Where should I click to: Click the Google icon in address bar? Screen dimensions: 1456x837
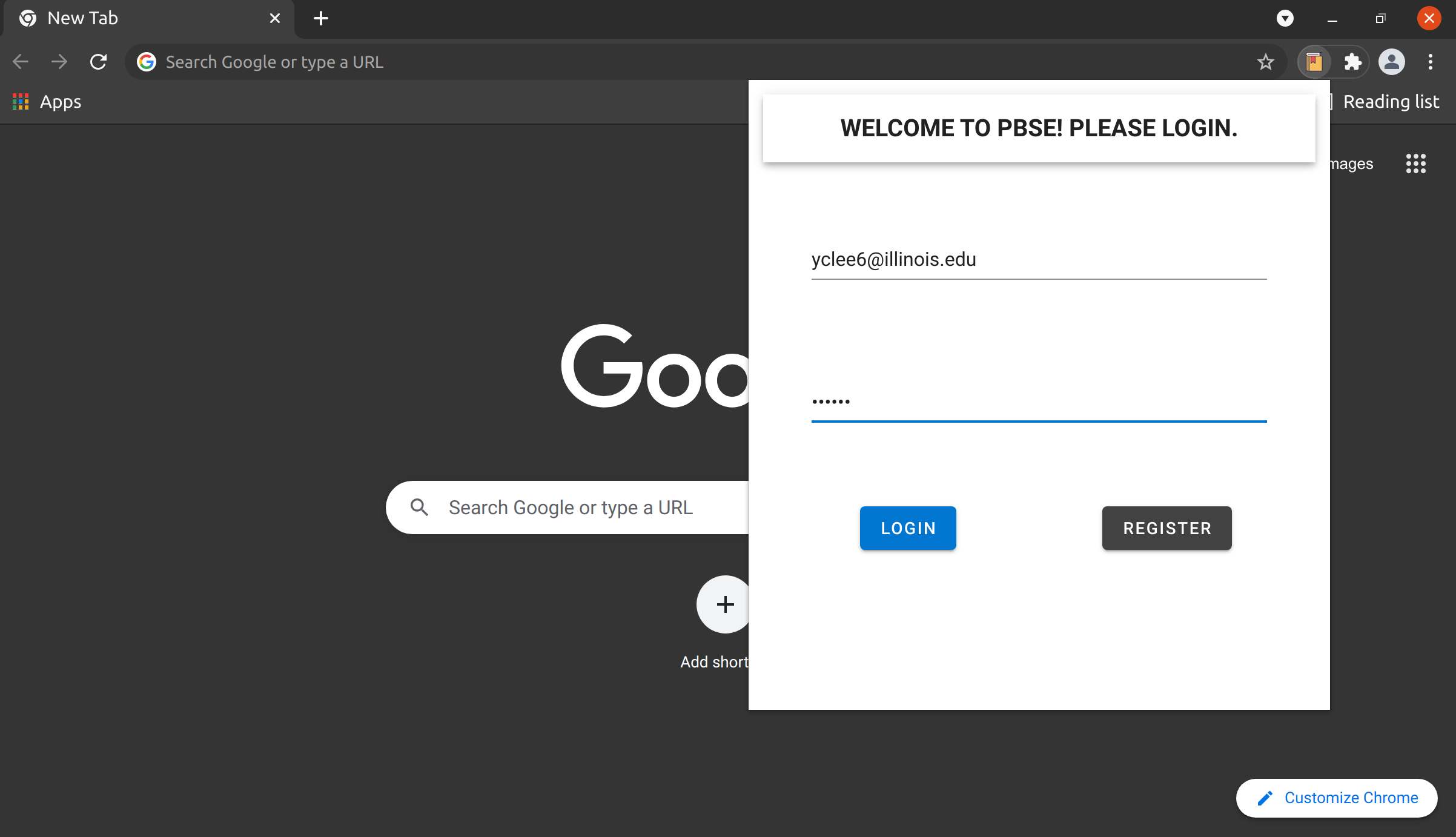[x=147, y=62]
